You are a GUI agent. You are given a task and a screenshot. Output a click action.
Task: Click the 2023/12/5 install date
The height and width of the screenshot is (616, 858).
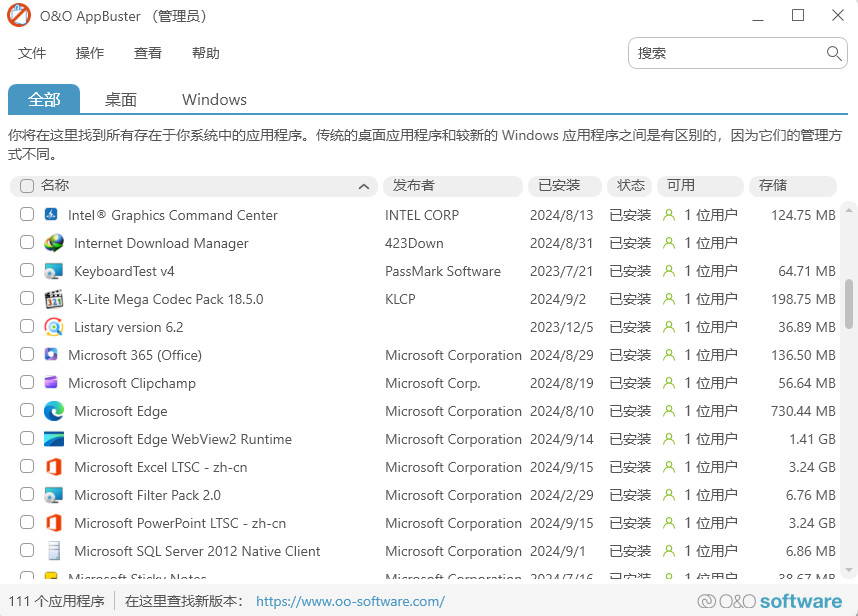click(x=561, y=327)
